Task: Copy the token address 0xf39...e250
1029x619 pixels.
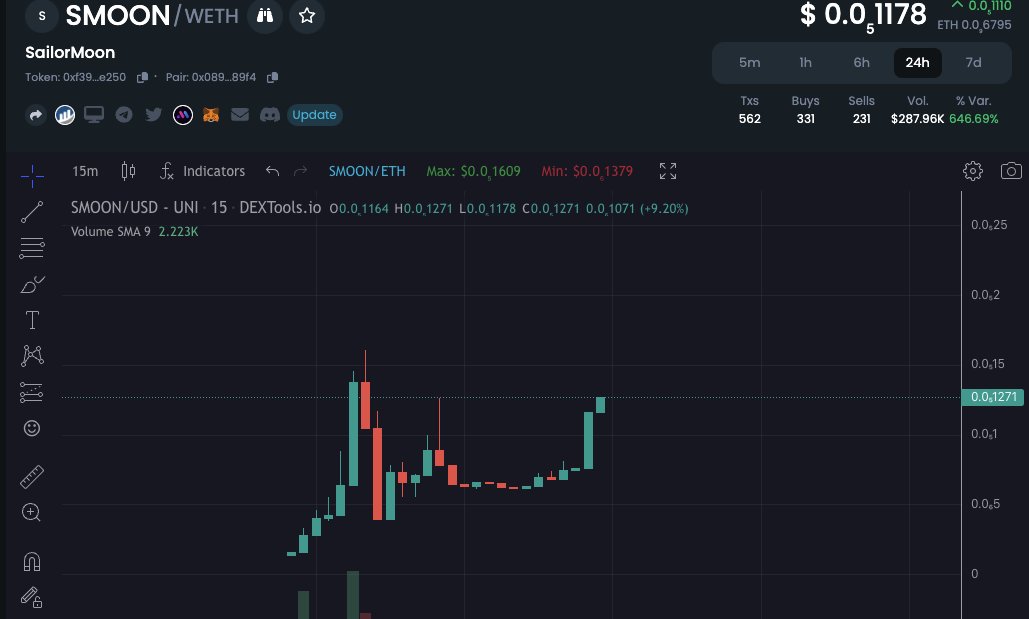Action: 142,77
